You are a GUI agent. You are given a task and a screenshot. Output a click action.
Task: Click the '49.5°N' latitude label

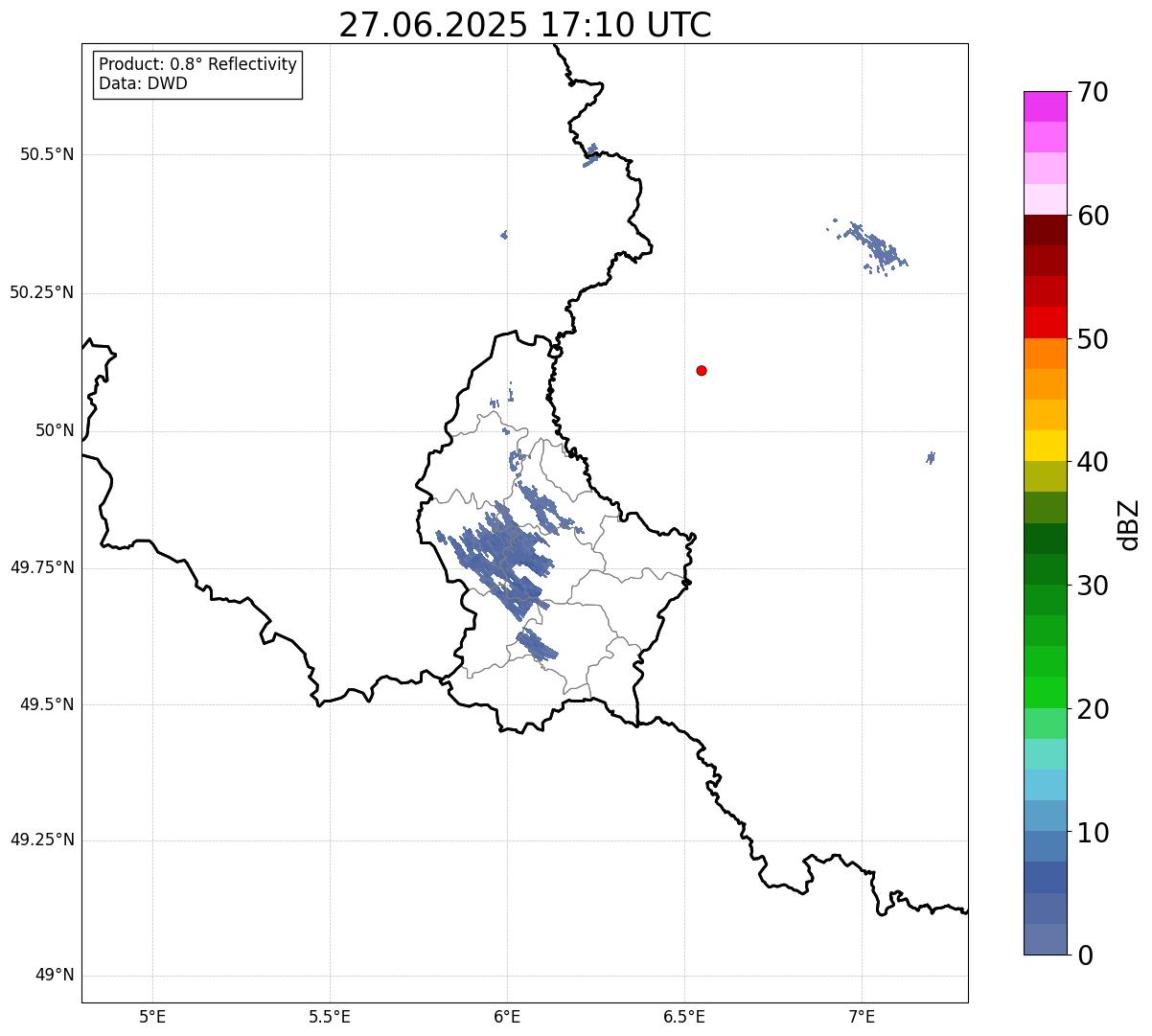click(47, 704)
